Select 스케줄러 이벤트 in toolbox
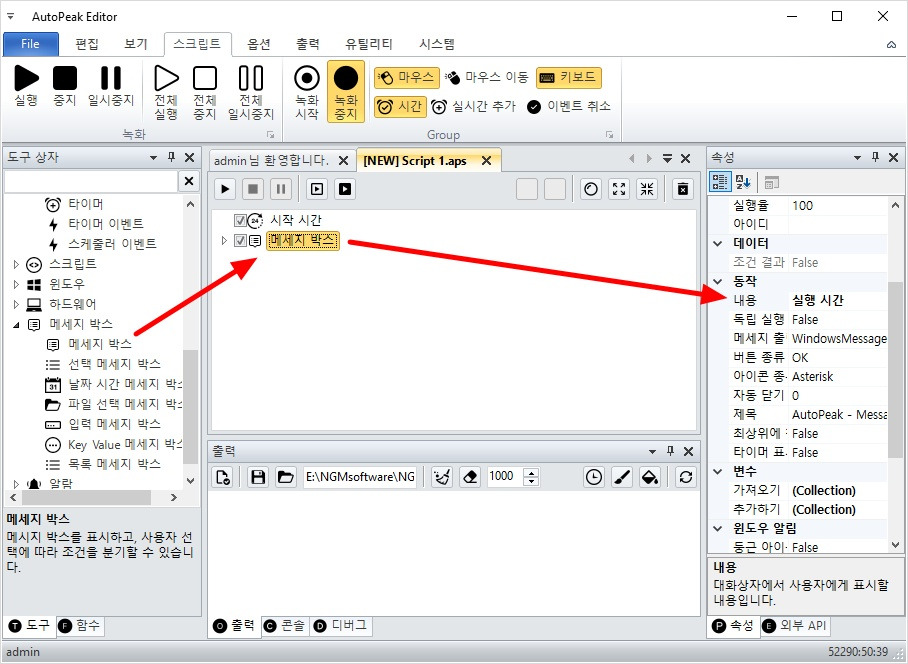The width and height of the screenshot is (908, 664). tap(112, 244)
